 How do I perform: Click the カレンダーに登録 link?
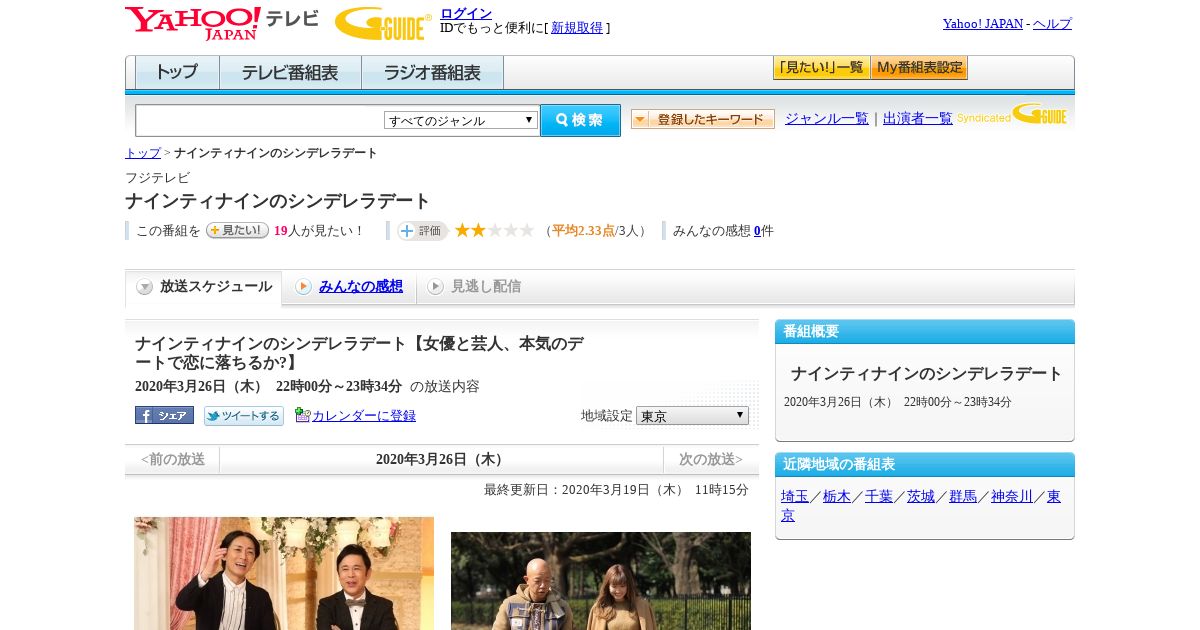point(364,415)
